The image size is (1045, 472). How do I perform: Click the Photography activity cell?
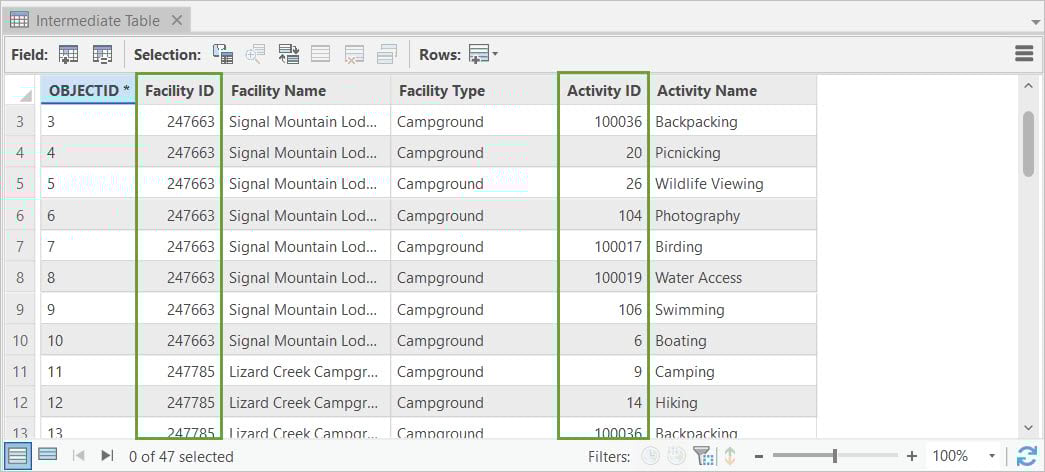coord(733,215)
